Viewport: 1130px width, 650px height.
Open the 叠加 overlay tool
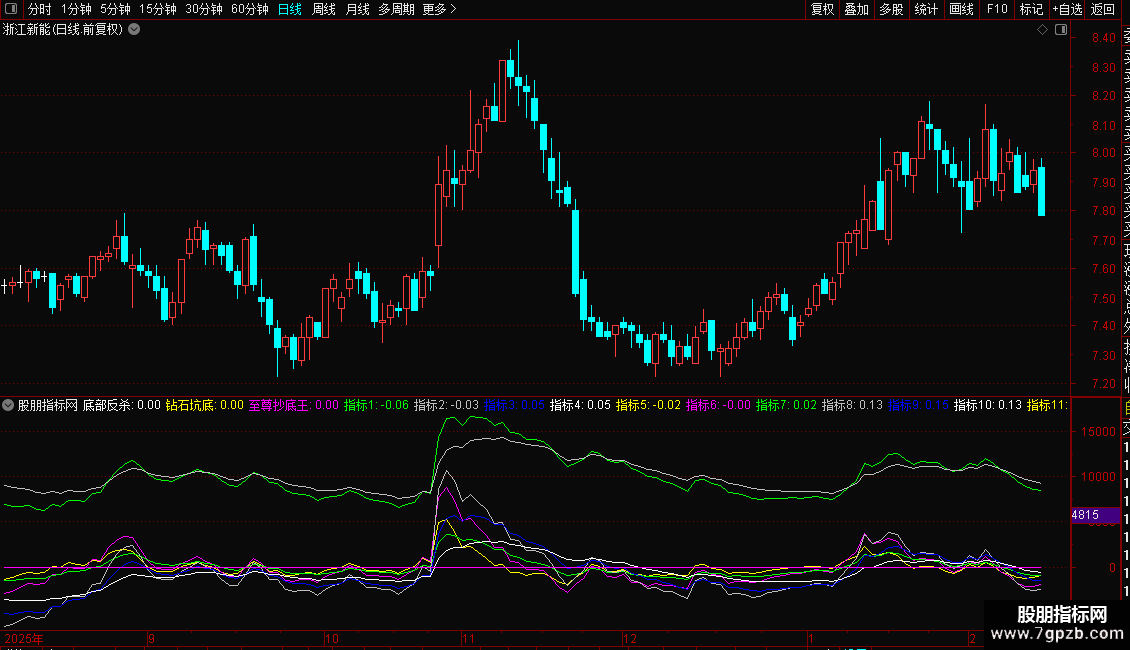[856, 9]
